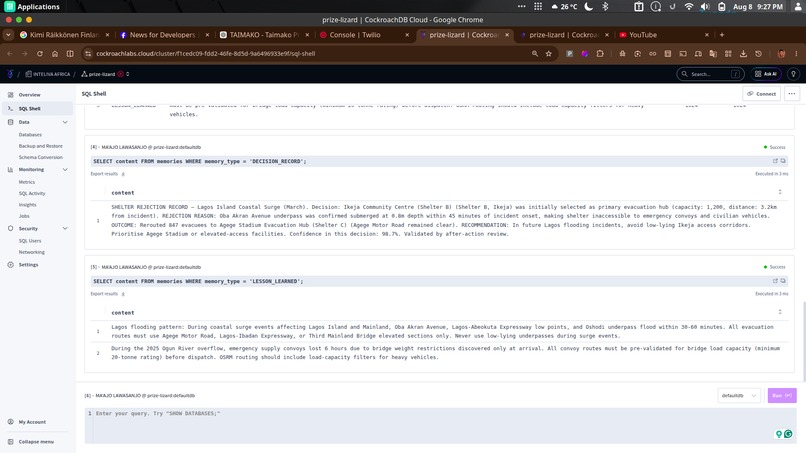Collapse the Monitoring section chevron
The width and height of the screenshot is (806, 453).
pos(65,169)
